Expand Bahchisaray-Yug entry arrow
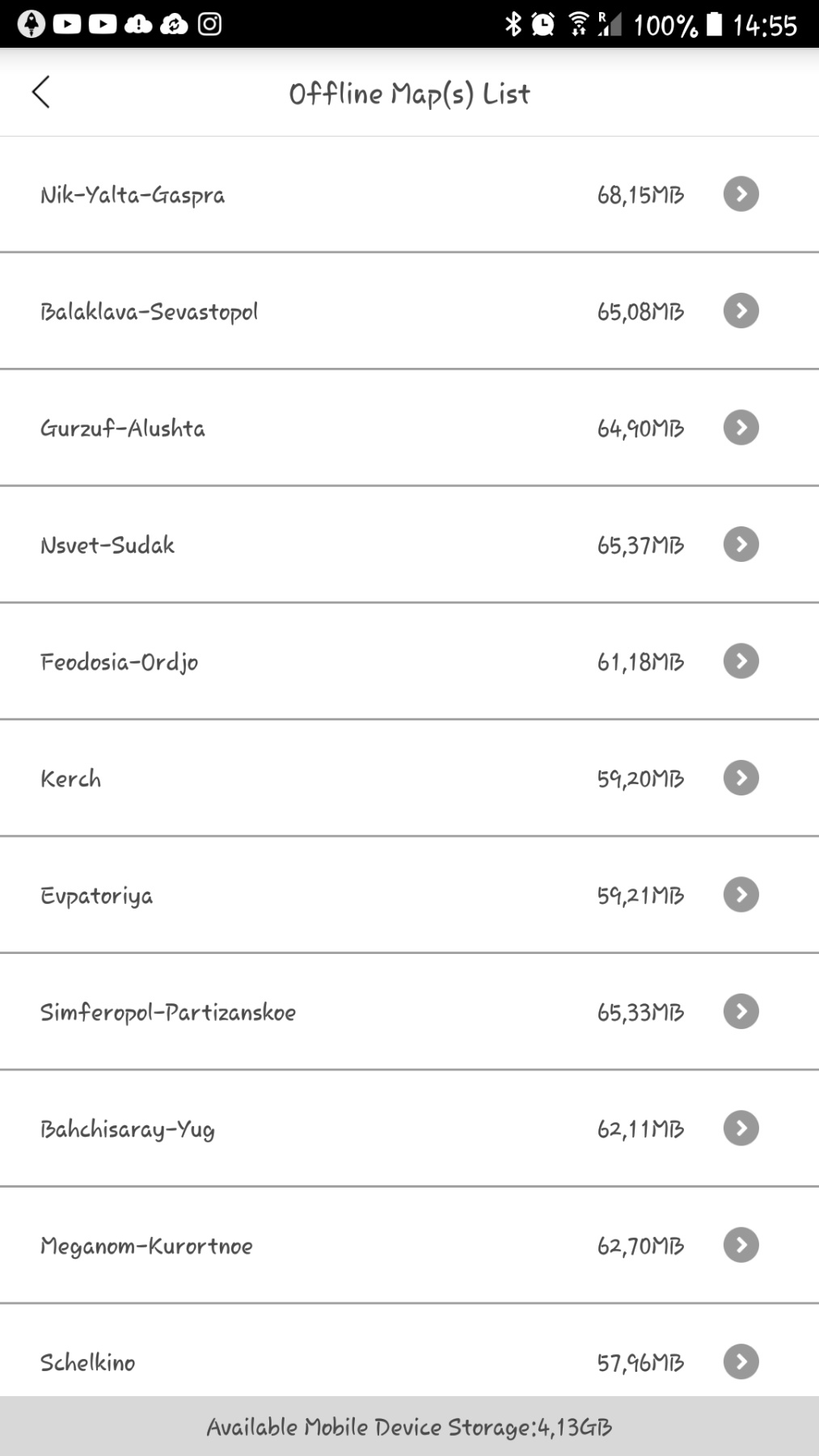The image size is (819, 1456). point(741,1129)
